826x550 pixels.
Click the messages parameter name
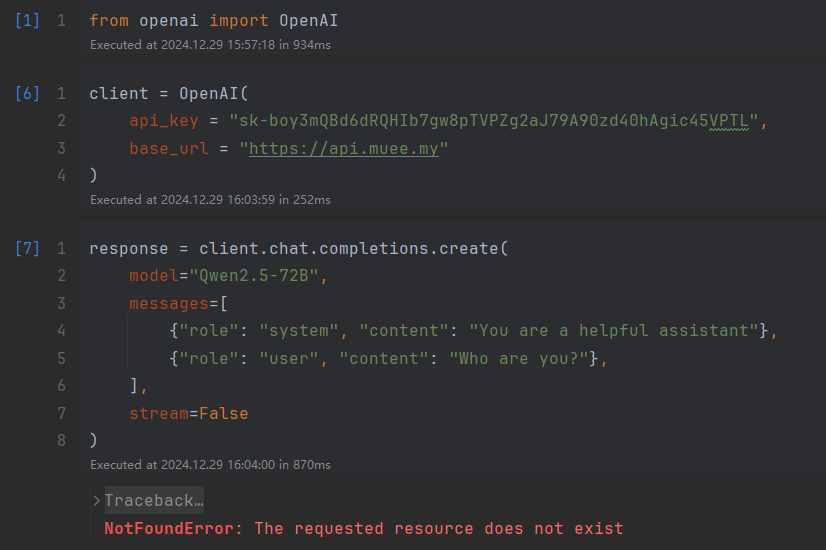pyautogui.click(x=169, y=303)
